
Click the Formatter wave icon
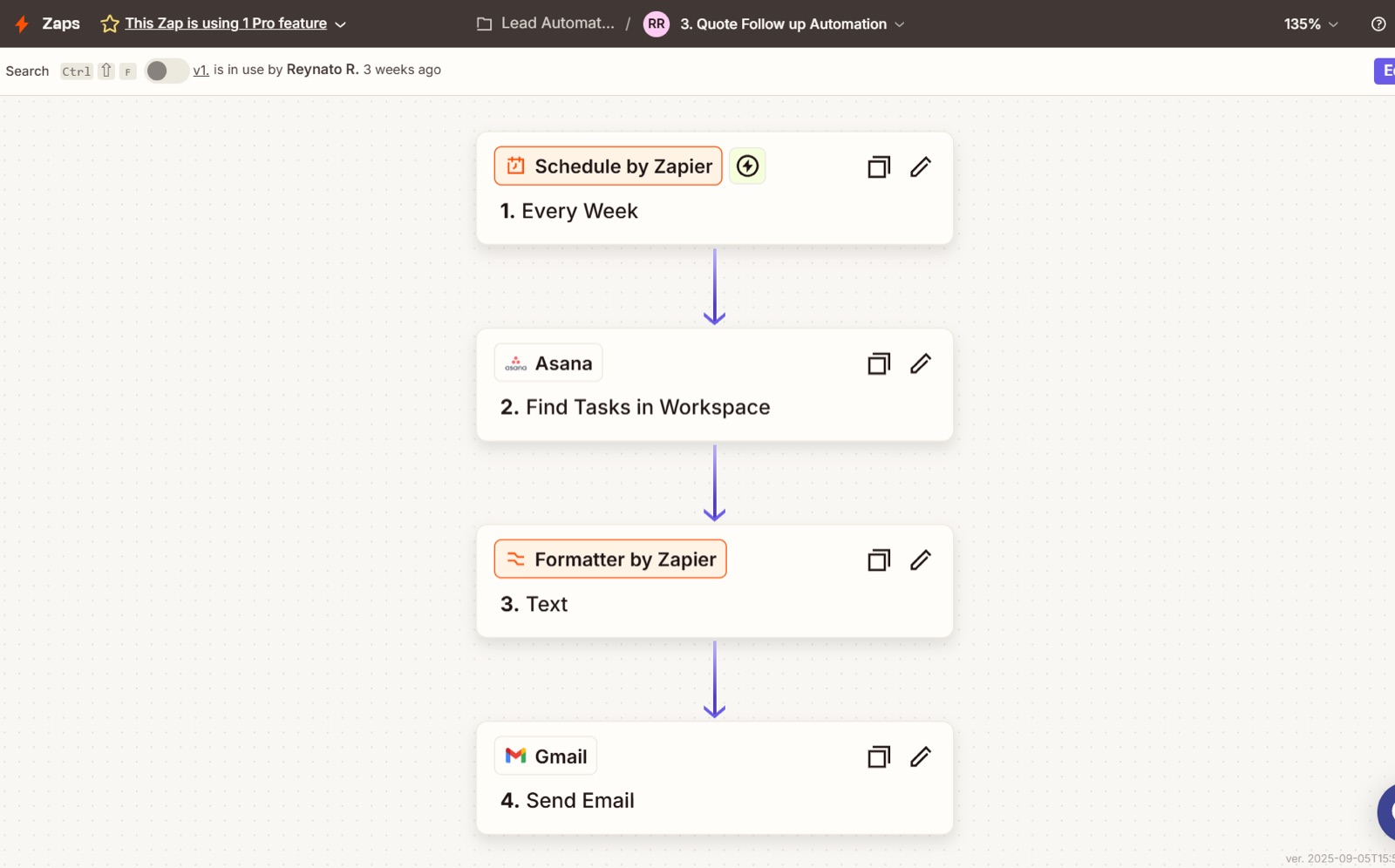coord(516,559)
